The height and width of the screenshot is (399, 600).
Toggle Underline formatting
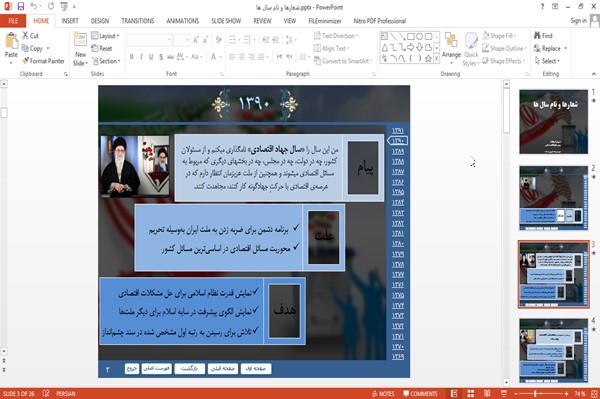pos(151,57)
